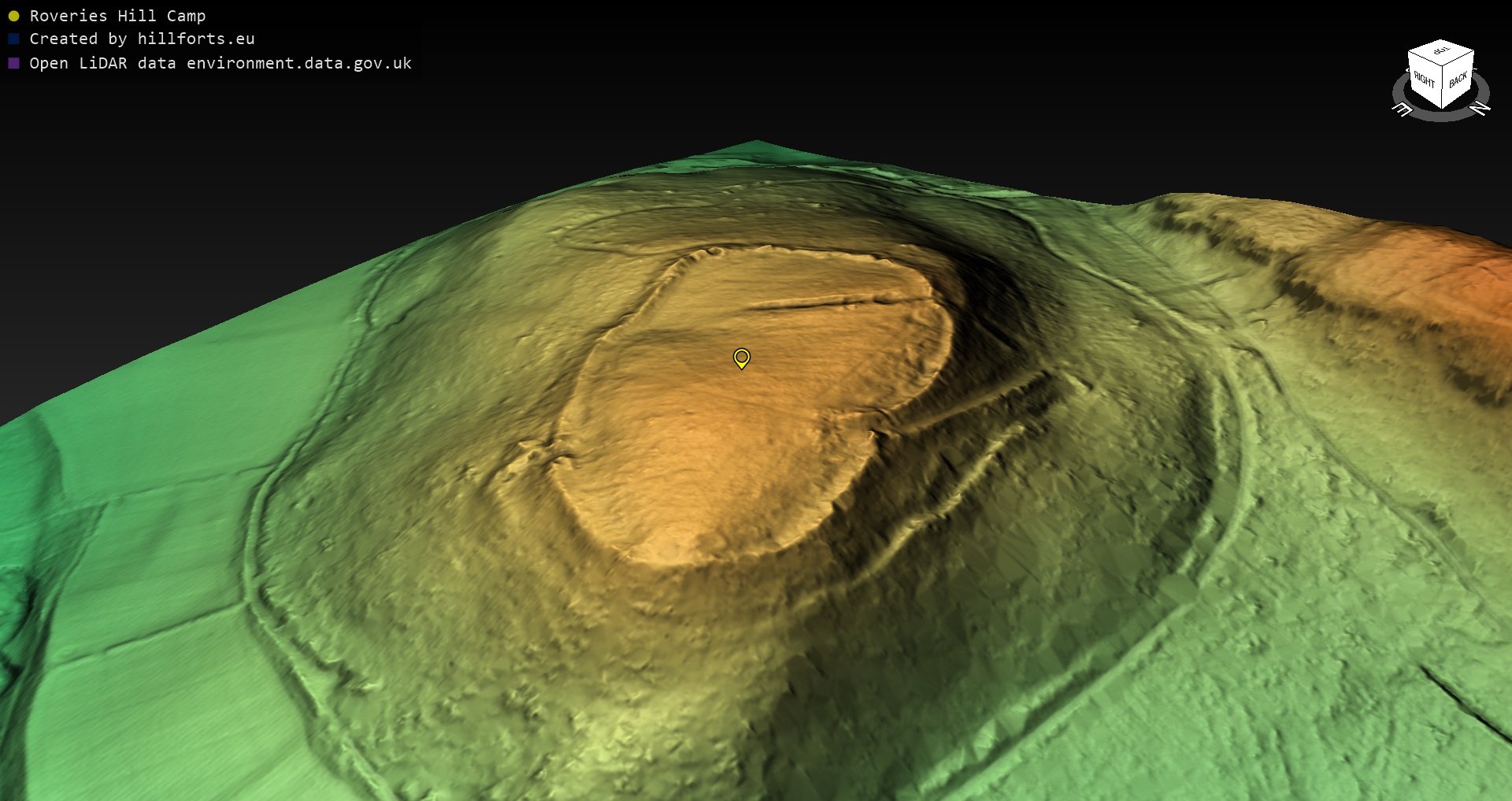Screen dimensions: 1512x801
Task: Click the yellow location pin on the hillfort
Action: coord(741,358)
